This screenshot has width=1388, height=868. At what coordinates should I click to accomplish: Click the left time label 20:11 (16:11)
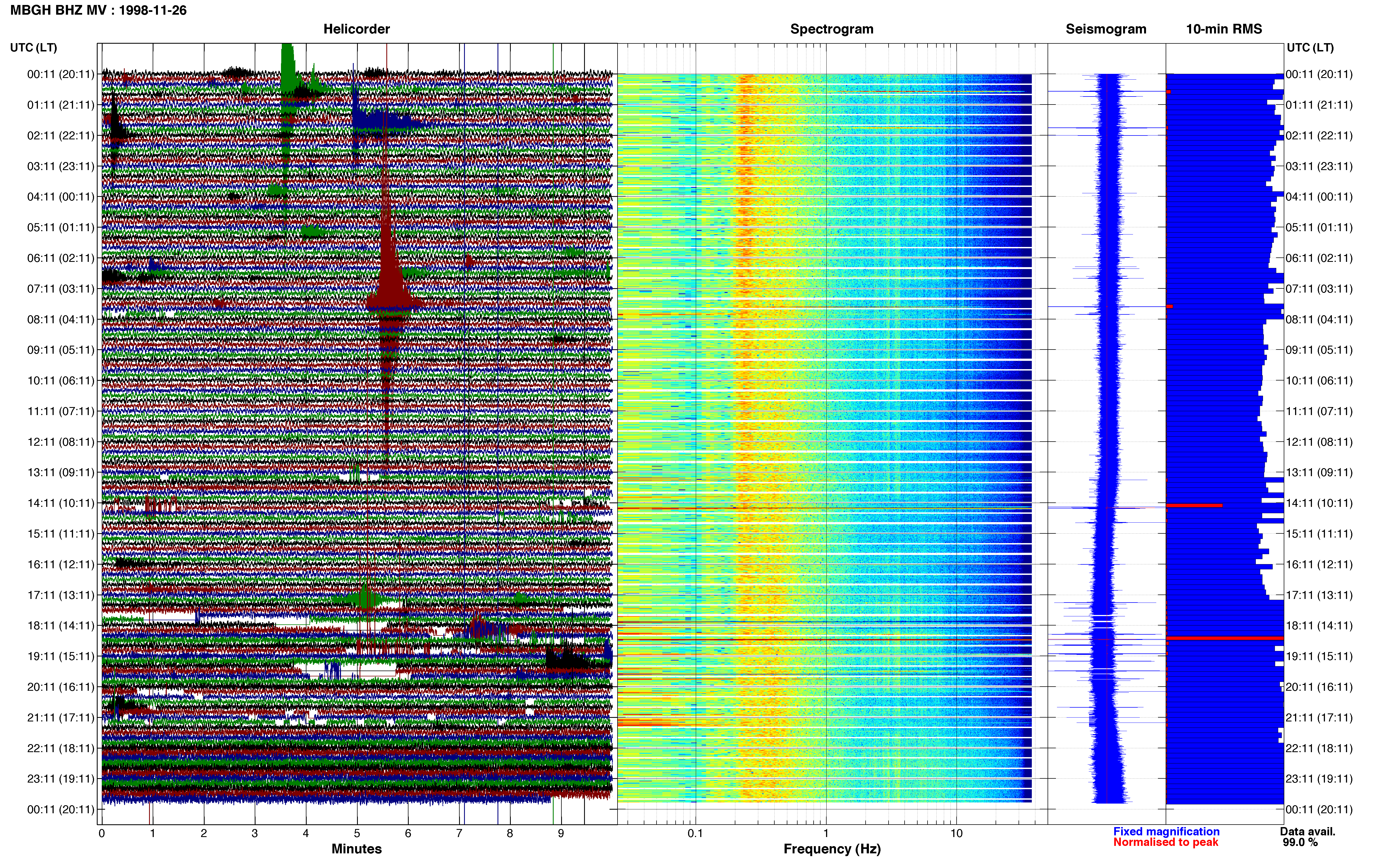[61, 687]
